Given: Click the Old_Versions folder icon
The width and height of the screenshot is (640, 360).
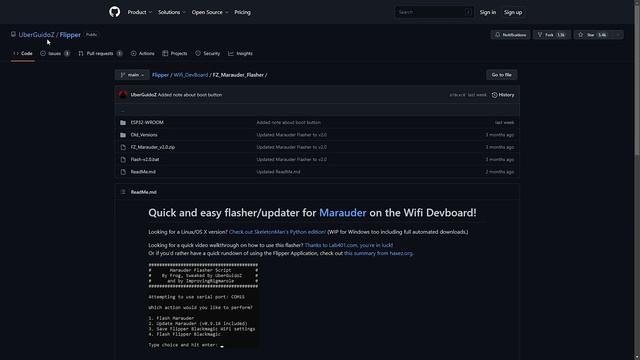Looking at the screenshot, I should point(123,135).
